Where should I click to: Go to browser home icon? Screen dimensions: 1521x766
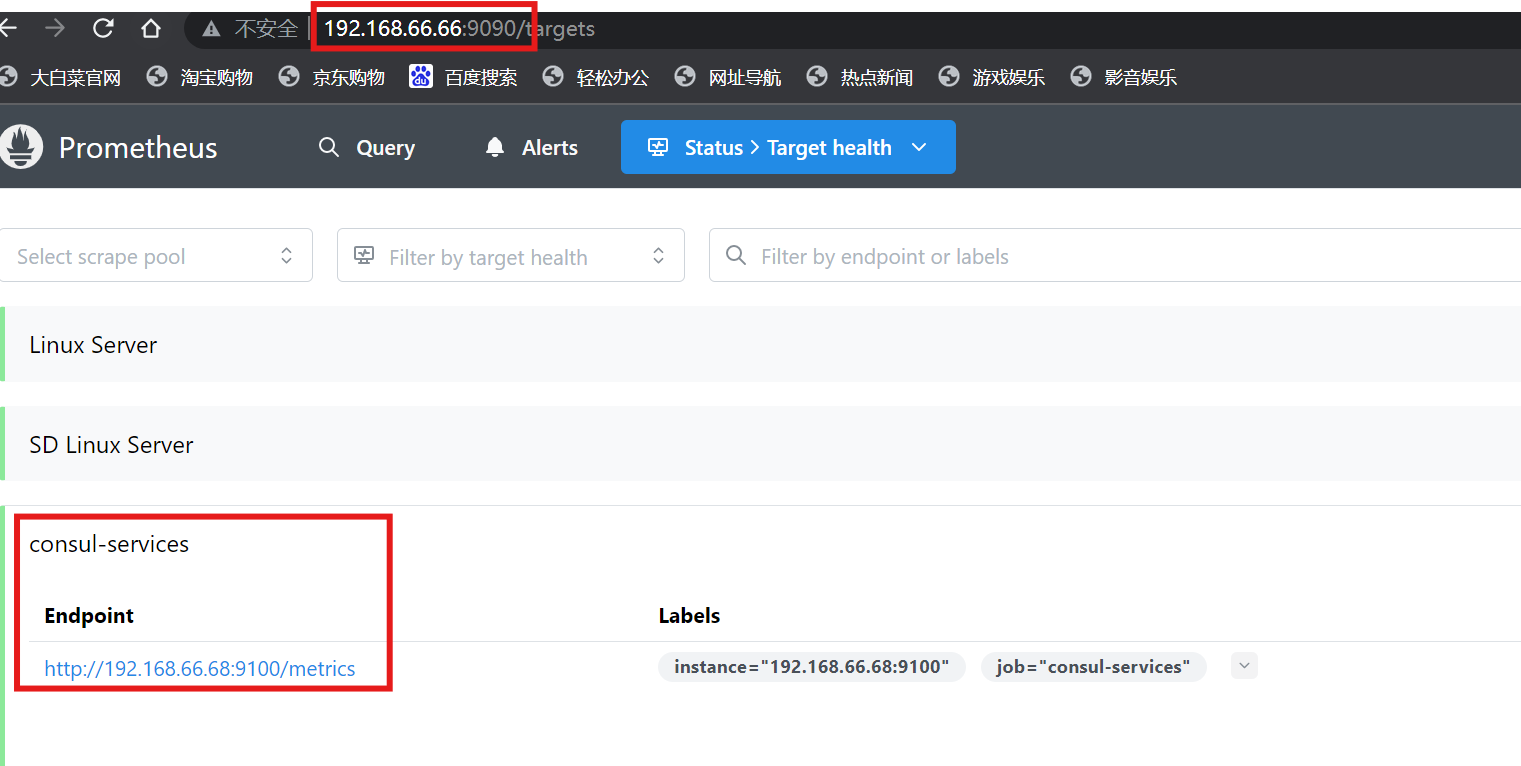coord(151,29)
